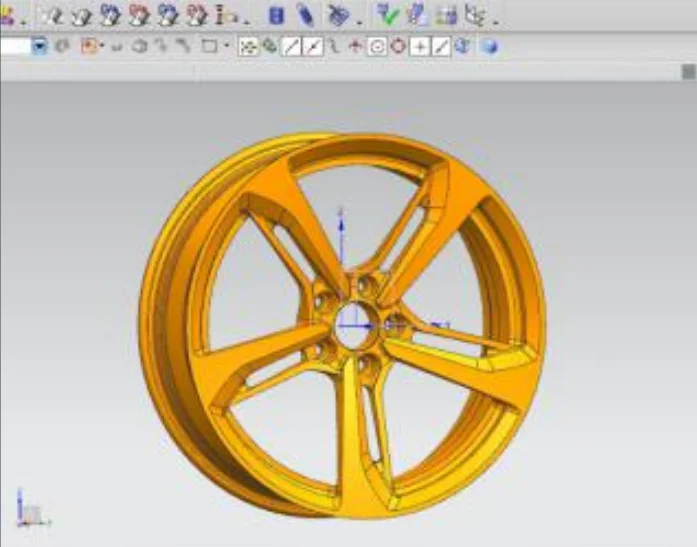
Task: Click the view triad in the bottom-left corner
Action: tap(29, 509)
